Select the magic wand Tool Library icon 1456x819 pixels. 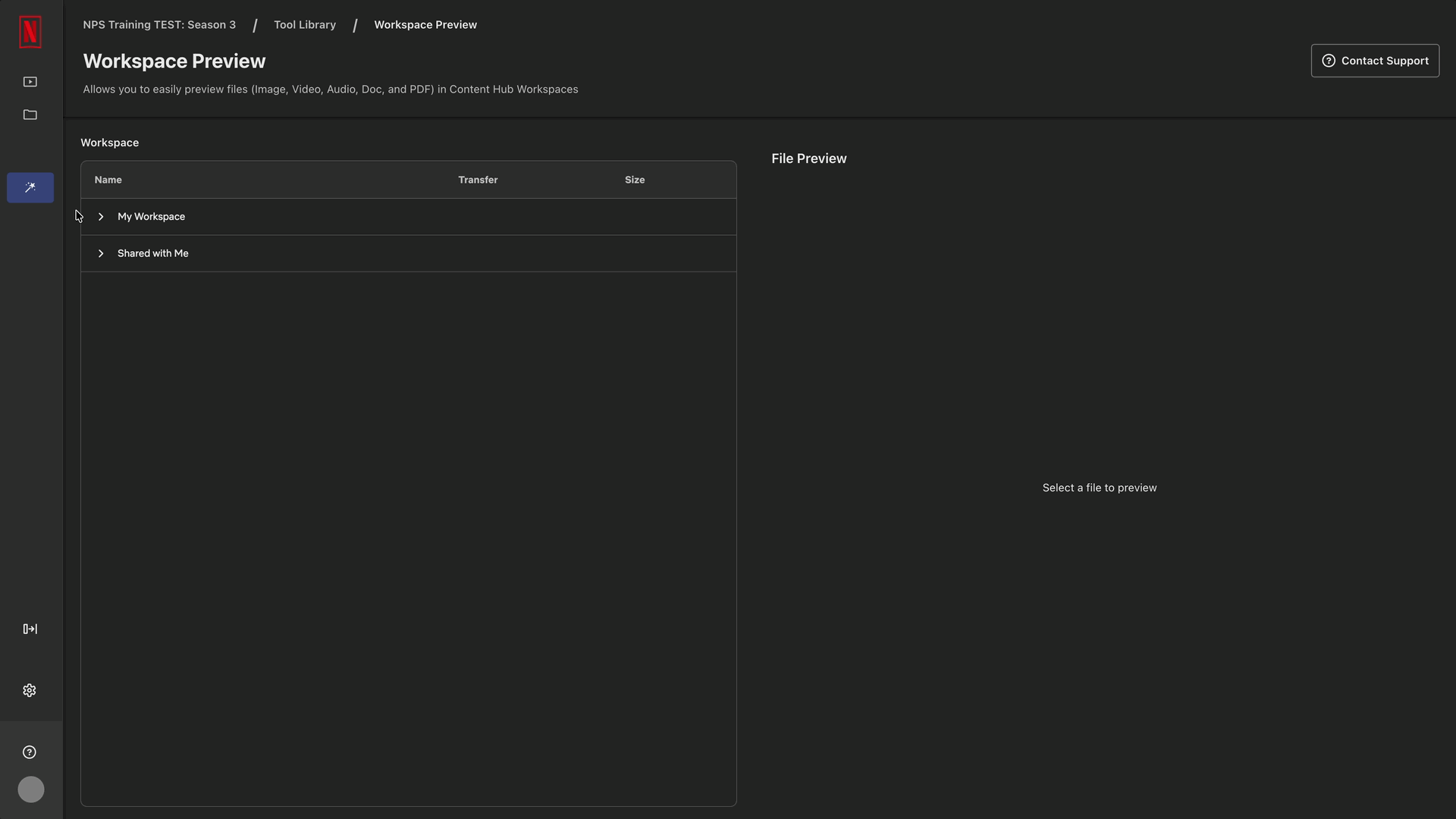tap(30, 187)
